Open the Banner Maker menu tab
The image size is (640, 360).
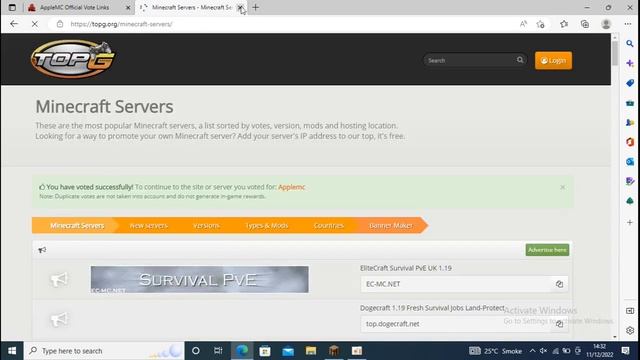(x=391, y=225)
